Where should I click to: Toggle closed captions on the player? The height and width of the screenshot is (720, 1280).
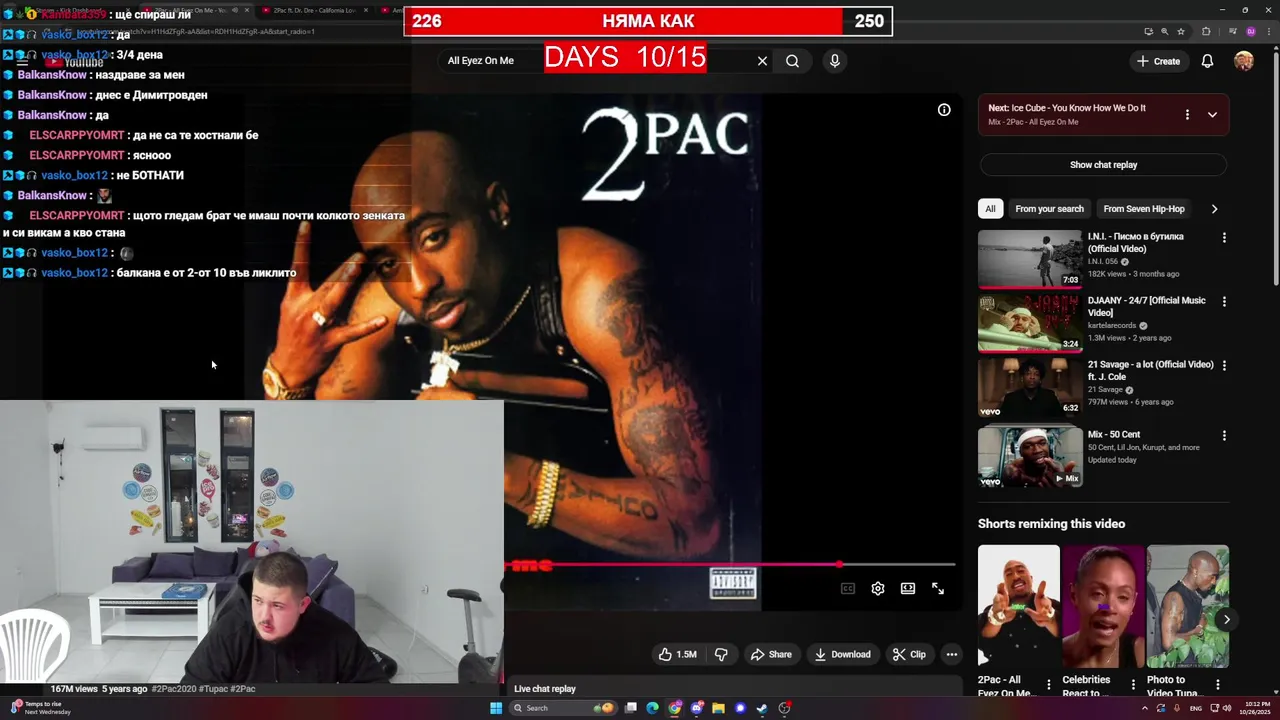click(x=848, y=589)
